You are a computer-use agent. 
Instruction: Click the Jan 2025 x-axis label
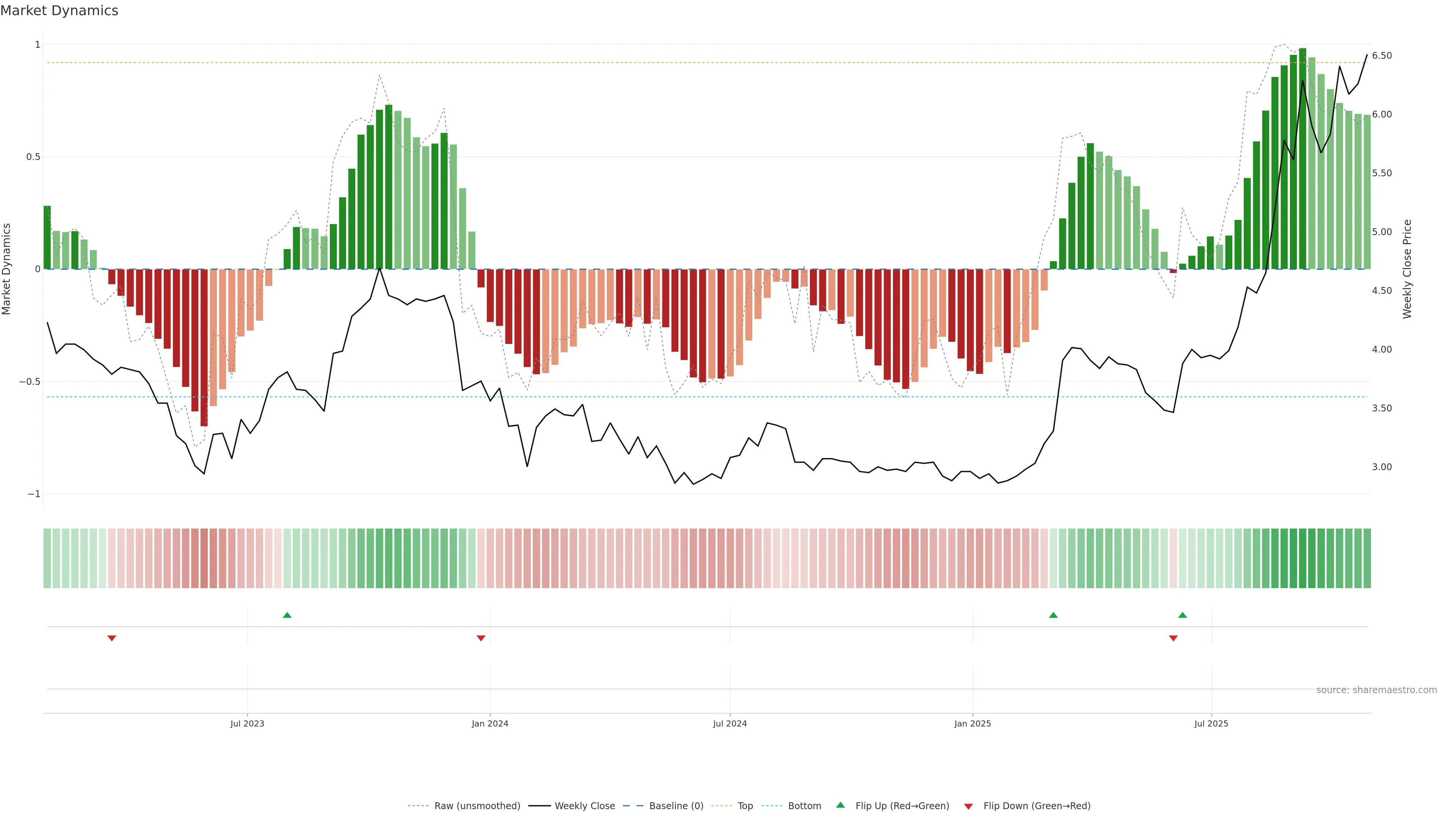click(972, 723)
